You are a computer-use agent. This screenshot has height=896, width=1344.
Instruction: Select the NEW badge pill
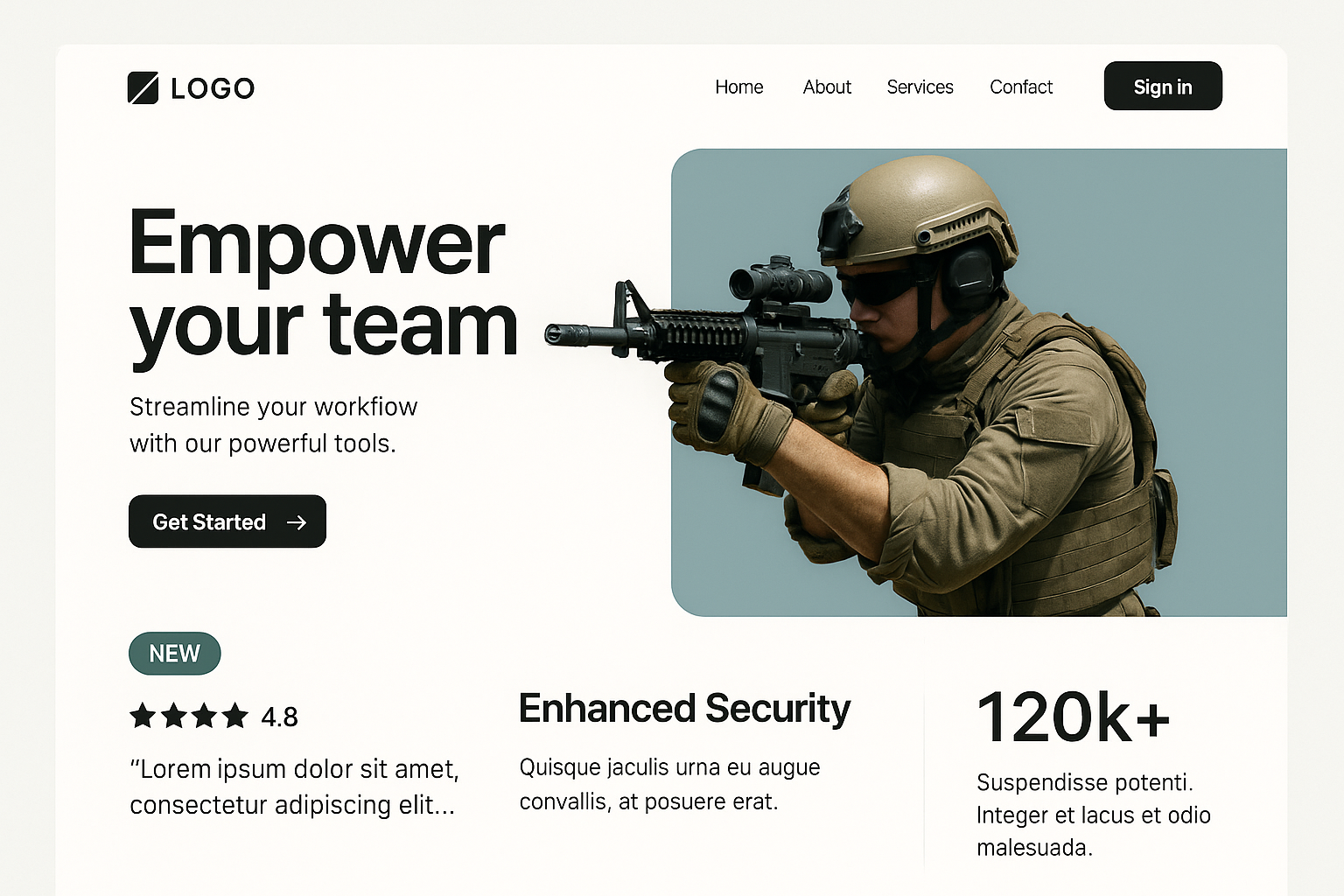[x=175, y=654]
